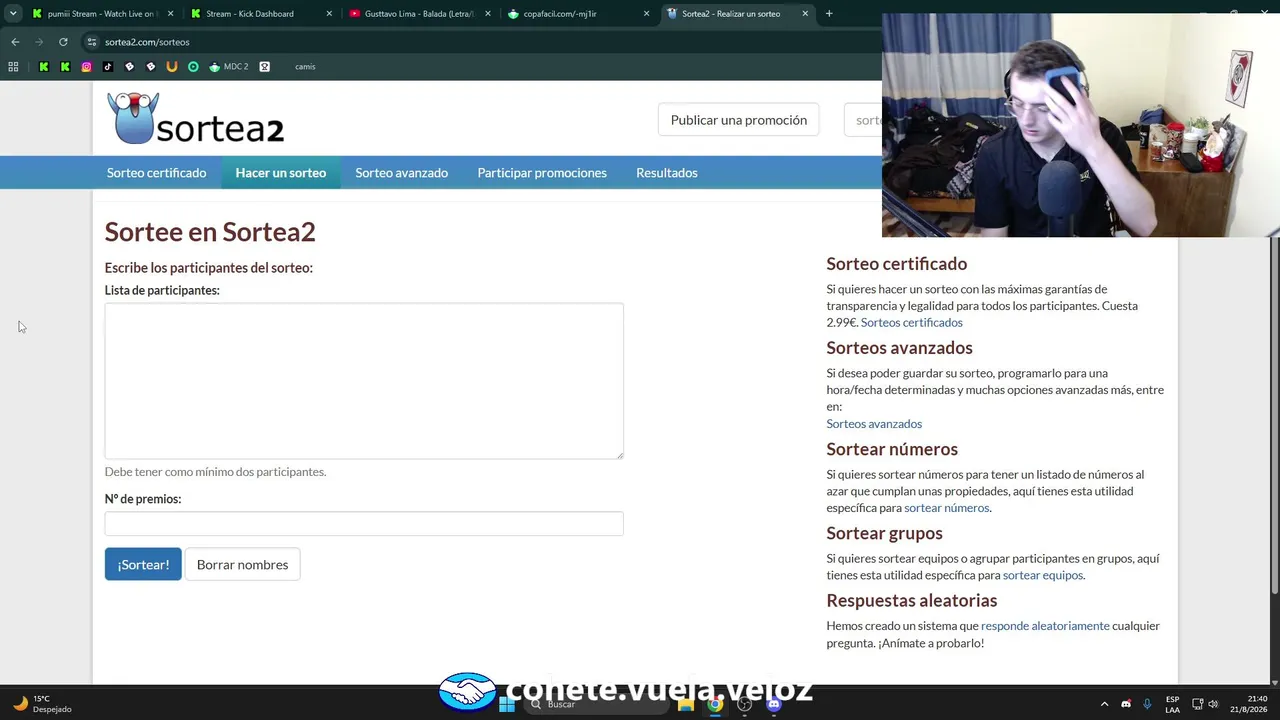Reload the sortea2.com page
Image resolution: width=1280 pixels, height=720 pixels.
click(x=63, y=42)
